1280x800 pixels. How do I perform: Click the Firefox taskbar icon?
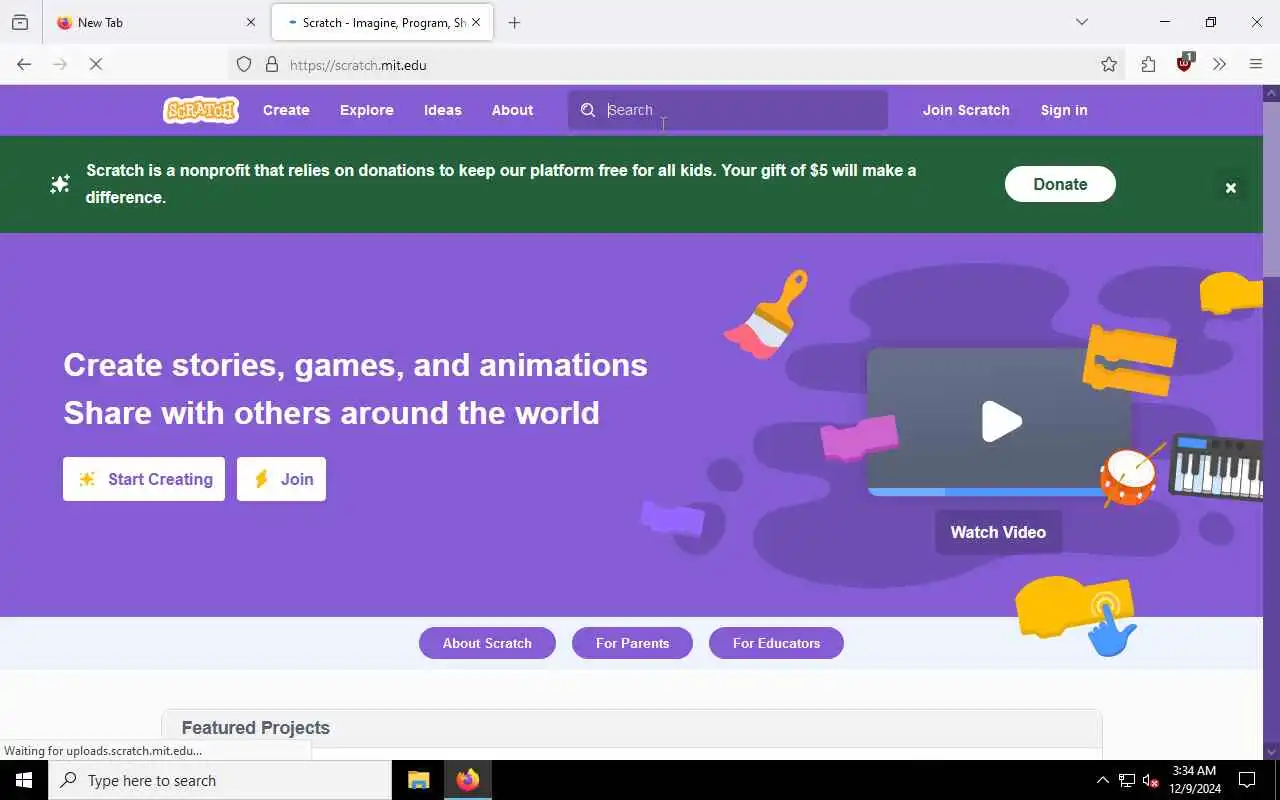(x=467, y=780)
